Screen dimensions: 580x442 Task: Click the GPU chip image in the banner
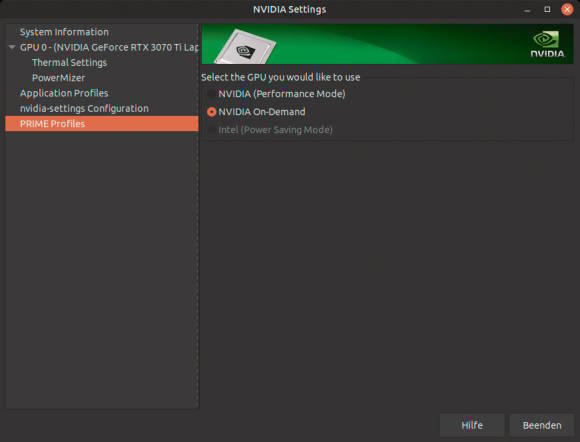[246, 46]
